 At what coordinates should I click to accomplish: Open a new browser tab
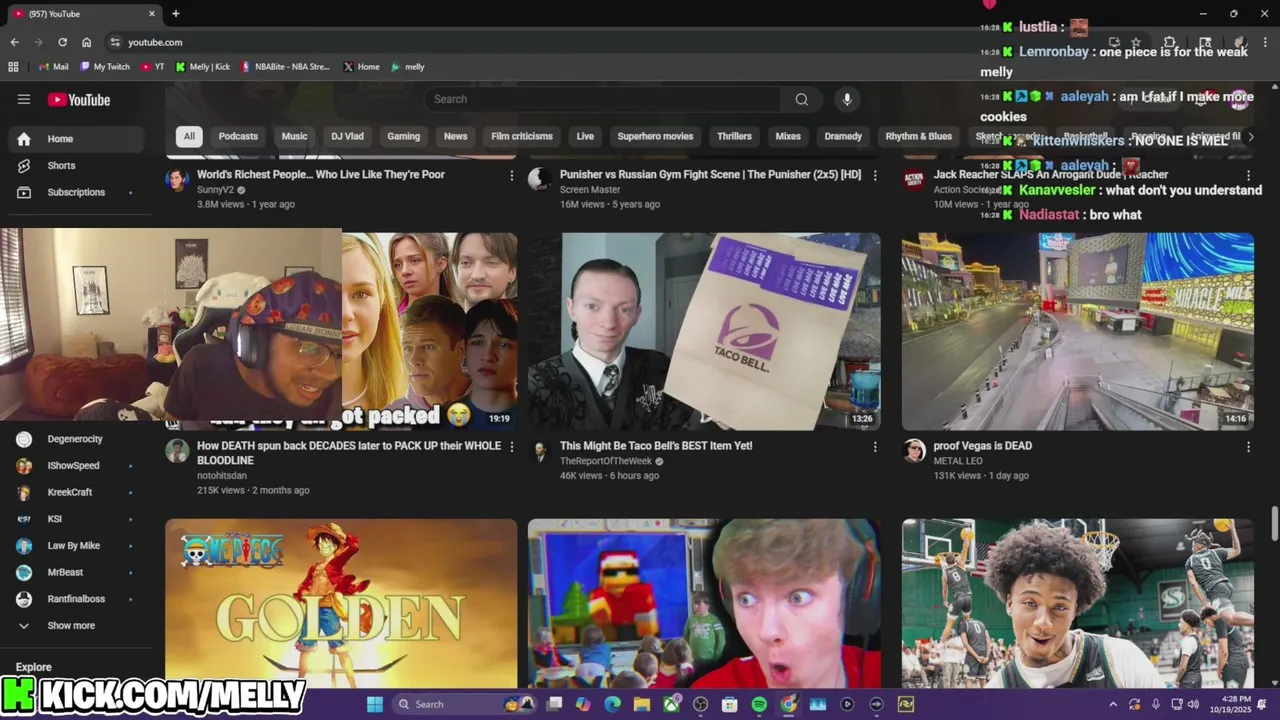176,14
